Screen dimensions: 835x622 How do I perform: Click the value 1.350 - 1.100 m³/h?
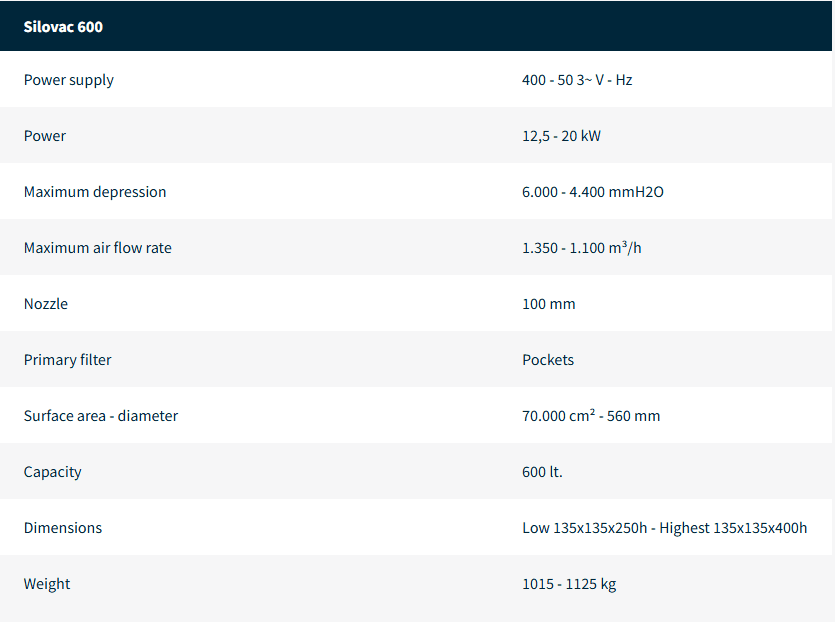click(x=582, y=248)
